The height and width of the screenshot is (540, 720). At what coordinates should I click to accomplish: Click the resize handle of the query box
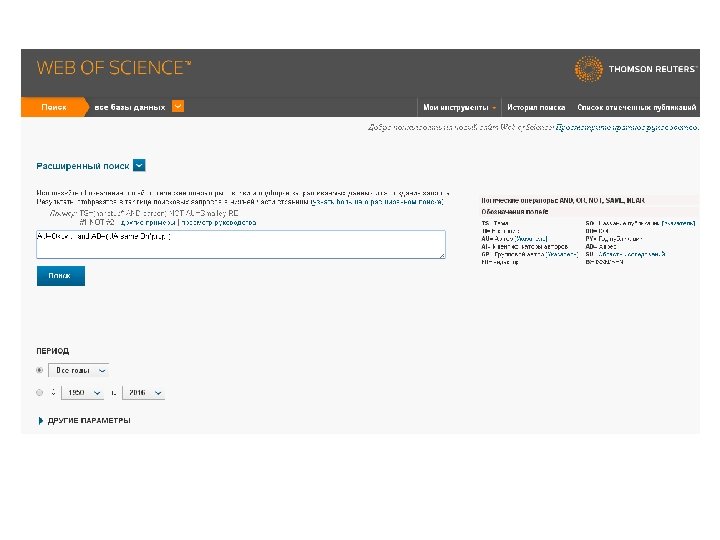tap(442, 255)
